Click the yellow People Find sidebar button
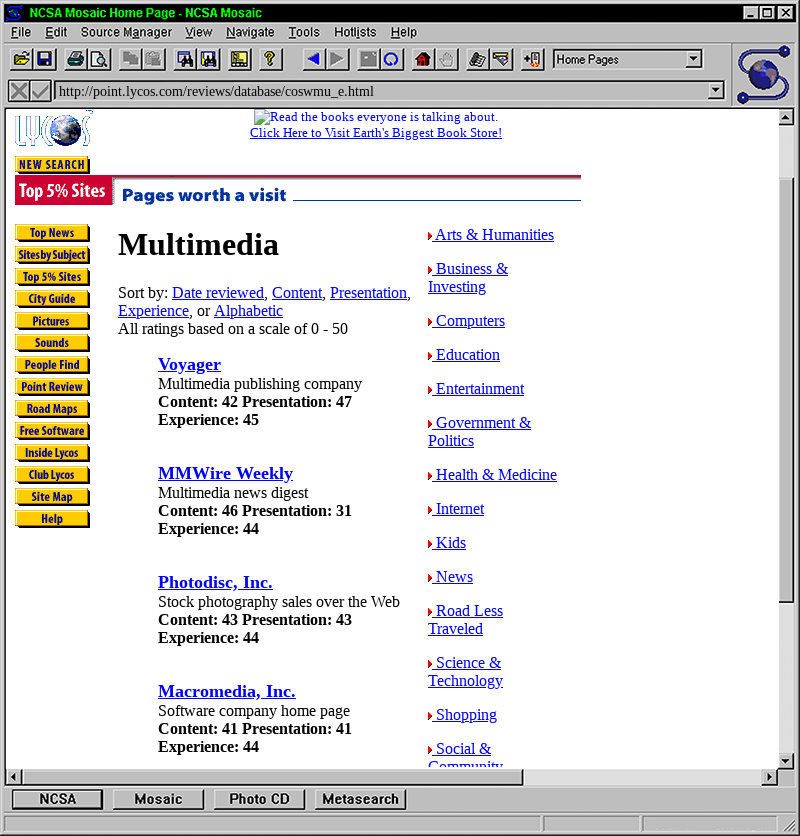The height and width of the screenshot is (836, 800). point(53,365)
